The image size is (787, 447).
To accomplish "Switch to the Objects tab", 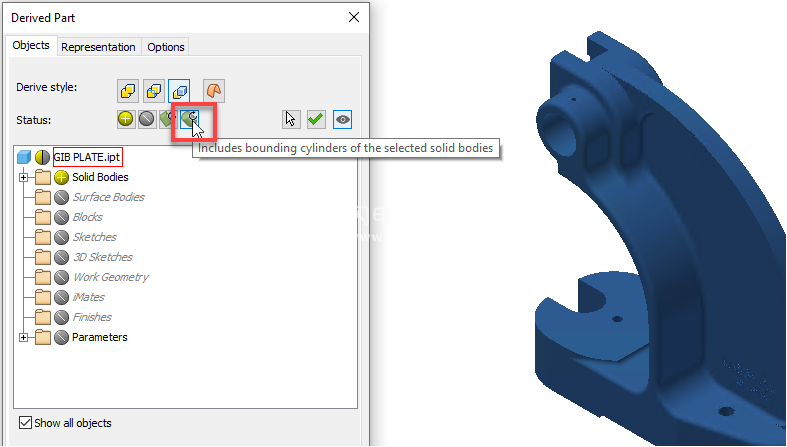I will point(31,45).
